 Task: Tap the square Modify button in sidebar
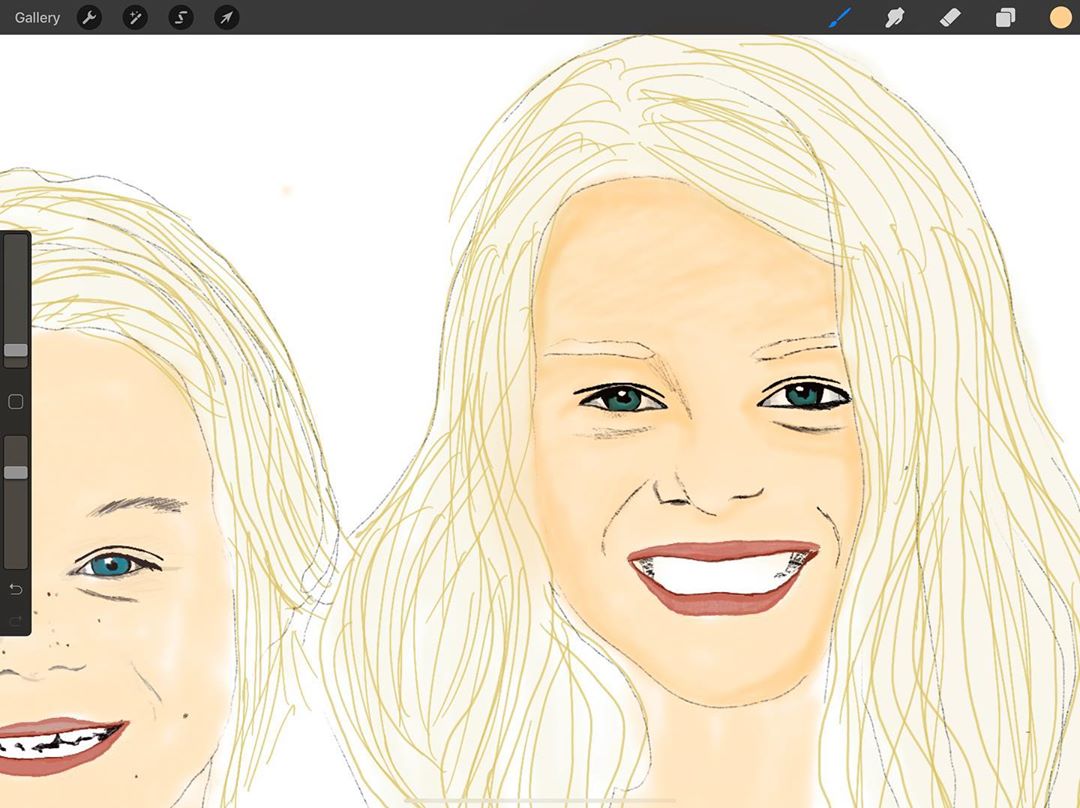(x=16, y=402)
